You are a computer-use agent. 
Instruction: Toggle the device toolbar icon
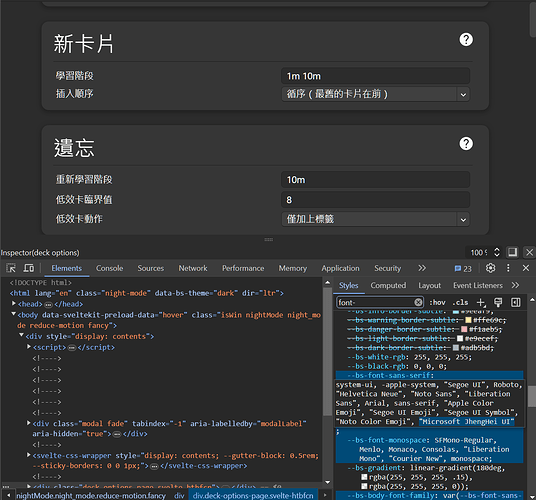29,268
